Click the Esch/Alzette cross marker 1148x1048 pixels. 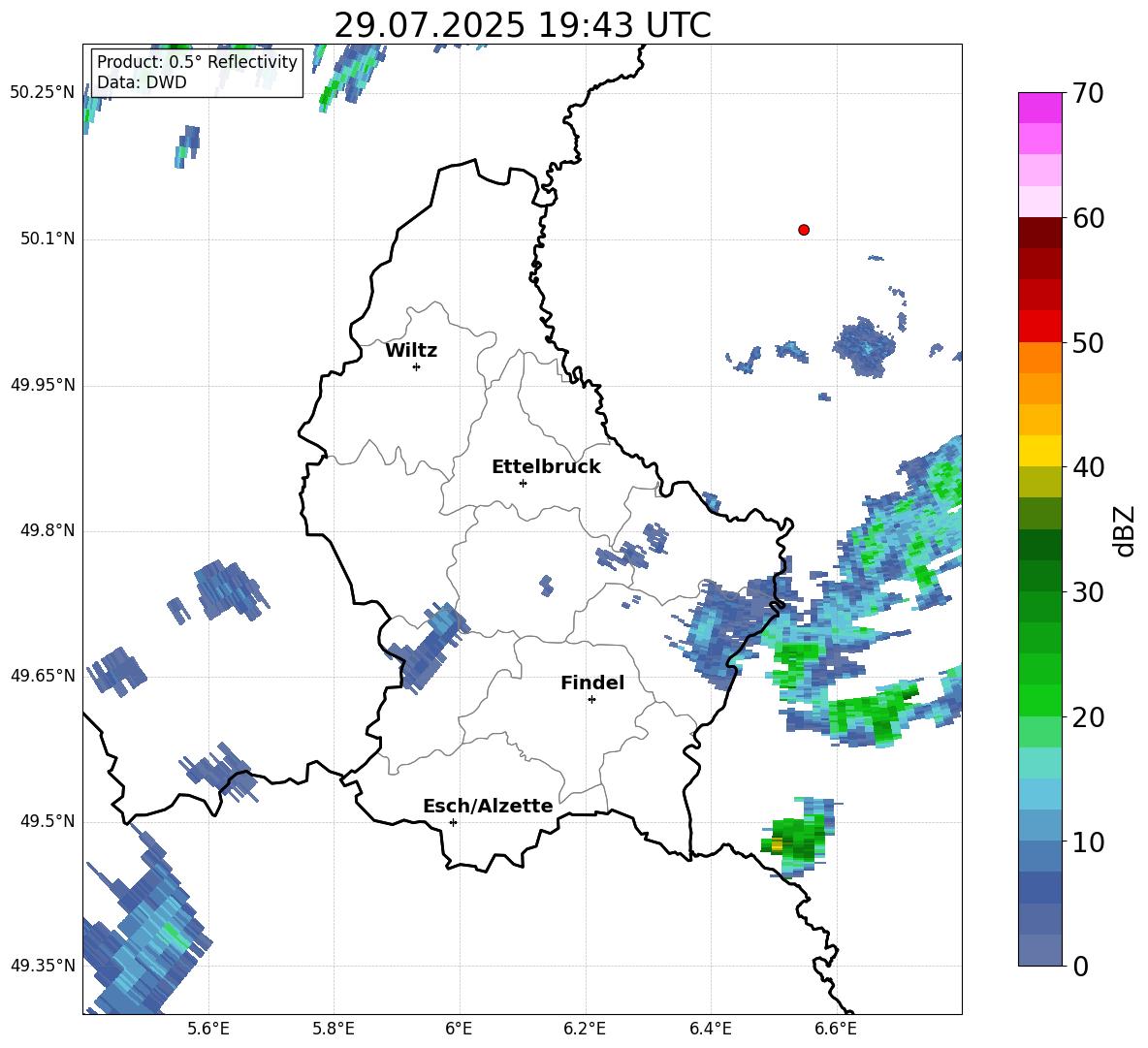pos(453,822)
